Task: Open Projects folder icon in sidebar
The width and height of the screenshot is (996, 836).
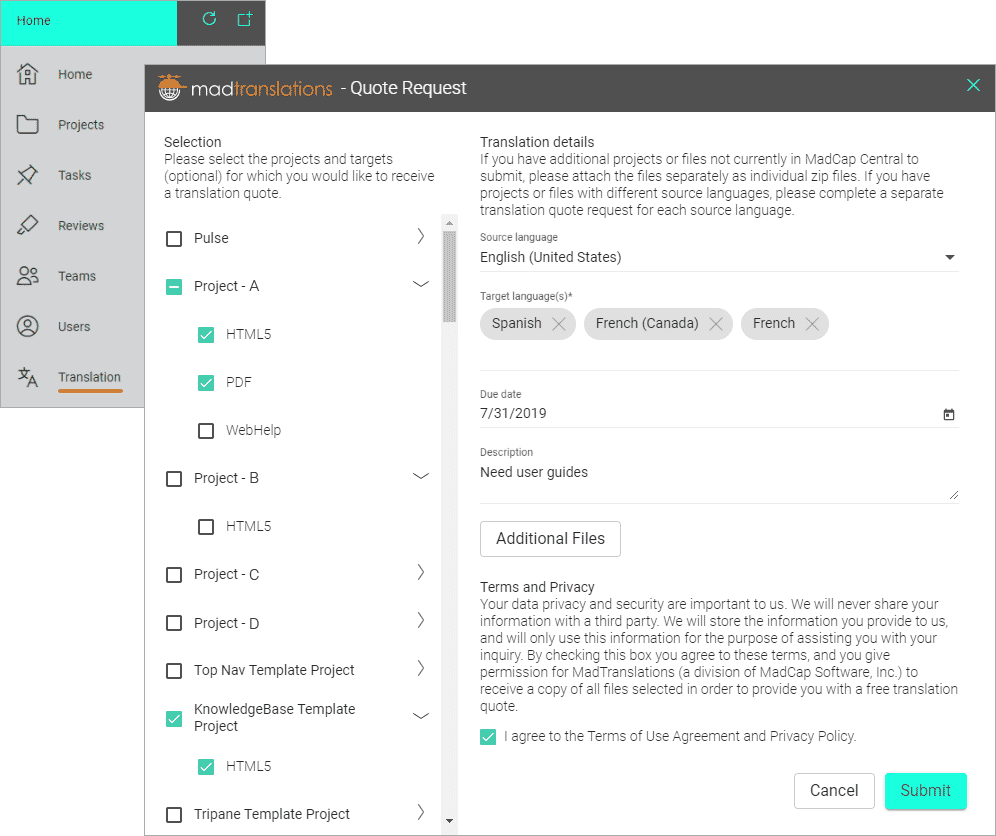Action: point(27,125)
